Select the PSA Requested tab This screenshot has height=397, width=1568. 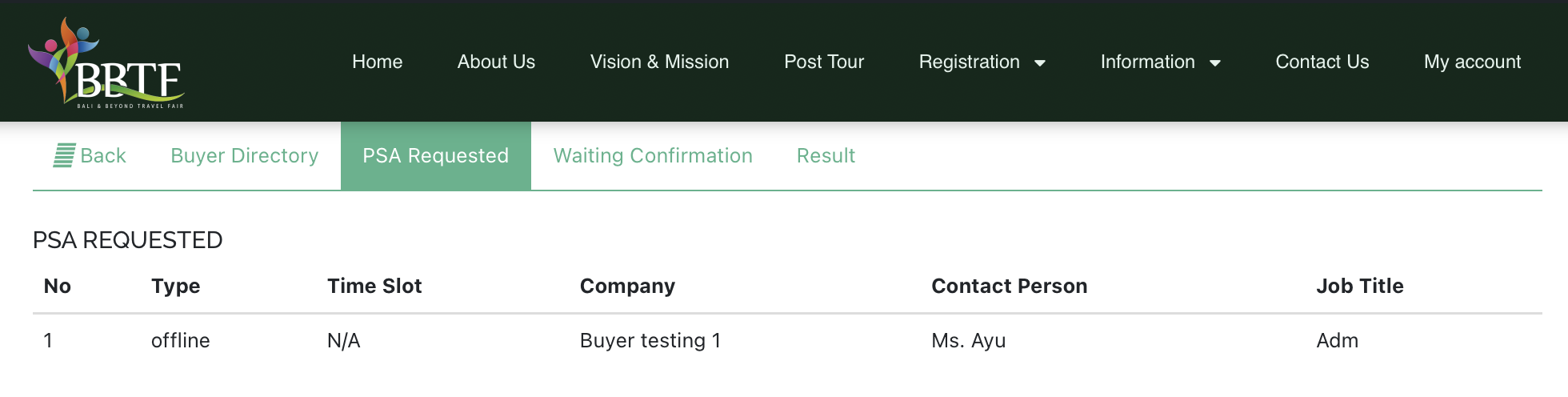(x=436, y=155)
